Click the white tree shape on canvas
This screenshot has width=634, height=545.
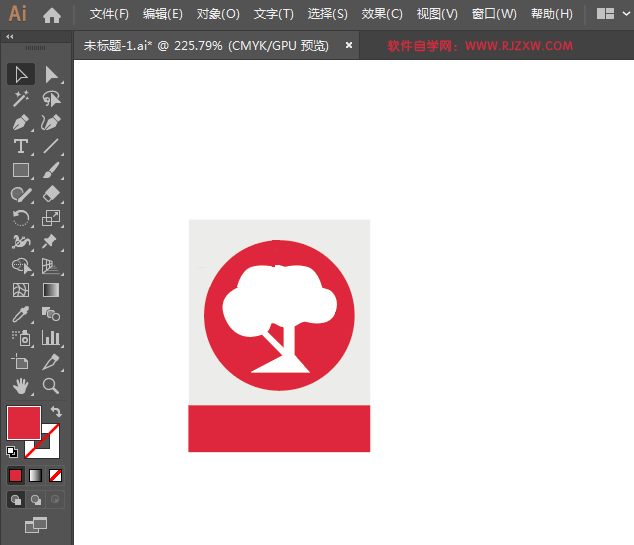click(x=279, y=299)
